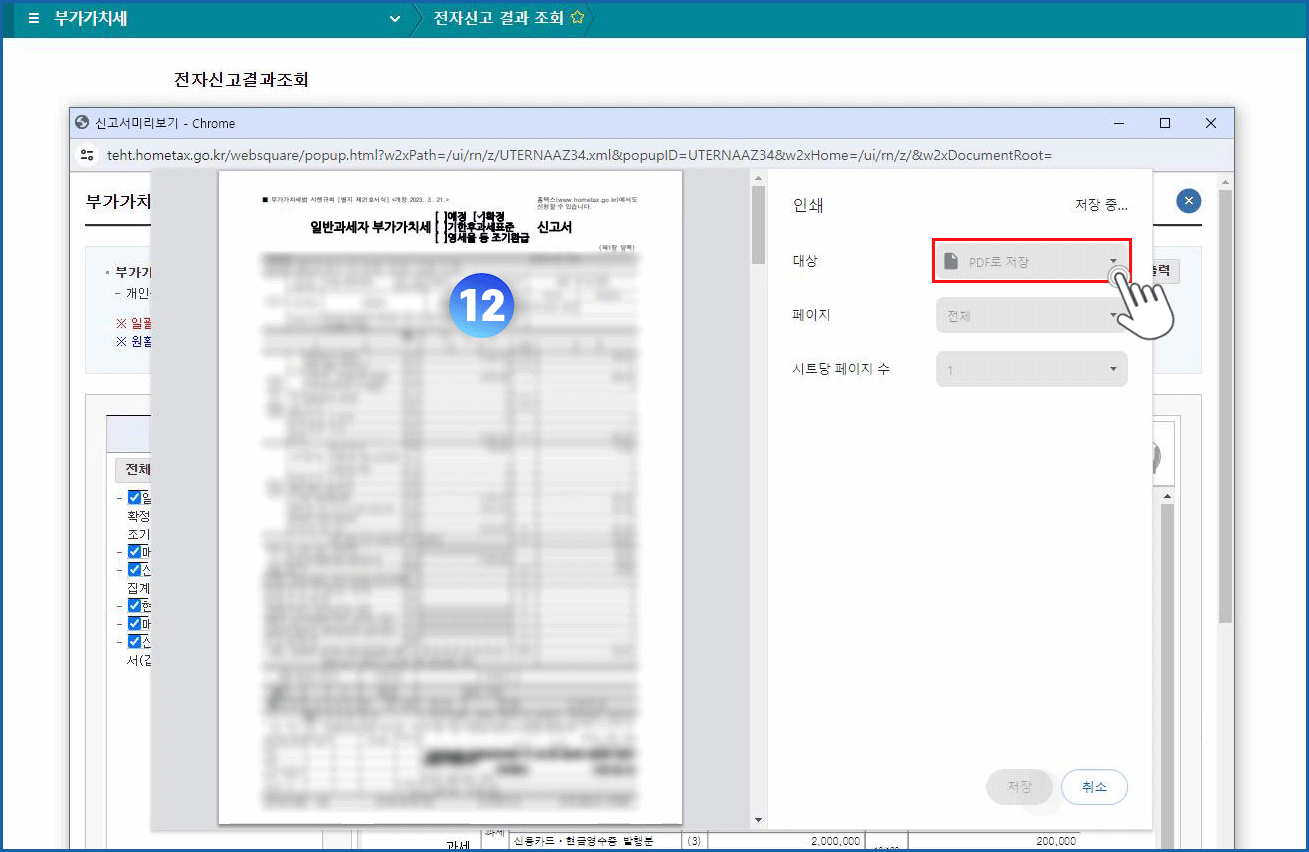Click the up arrow of inner document scrollbar
This screenshot has width=1309, height=852.
1166,497
